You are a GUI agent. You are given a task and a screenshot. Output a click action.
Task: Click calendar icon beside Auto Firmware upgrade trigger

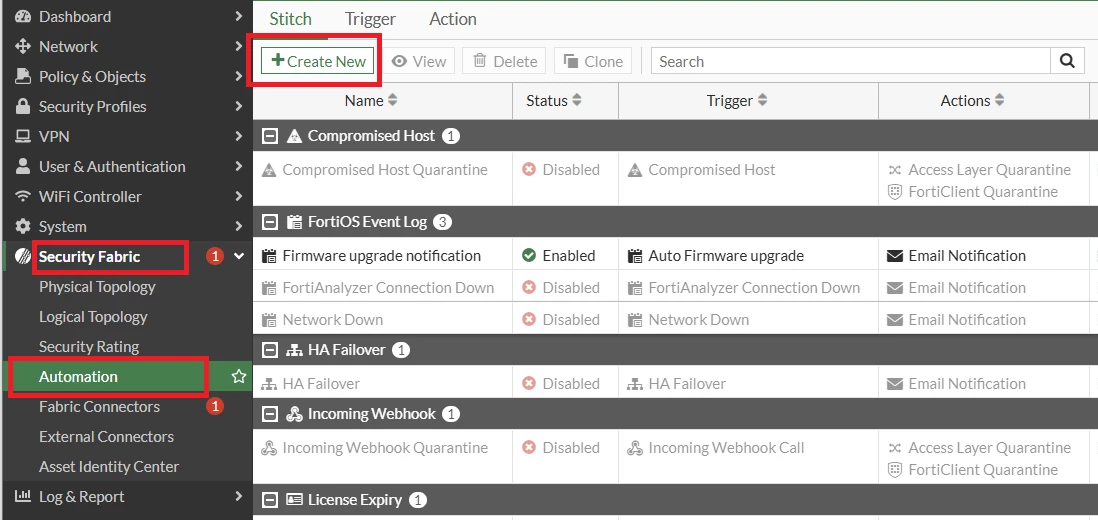pyautogui.click(x=635, y=255)
